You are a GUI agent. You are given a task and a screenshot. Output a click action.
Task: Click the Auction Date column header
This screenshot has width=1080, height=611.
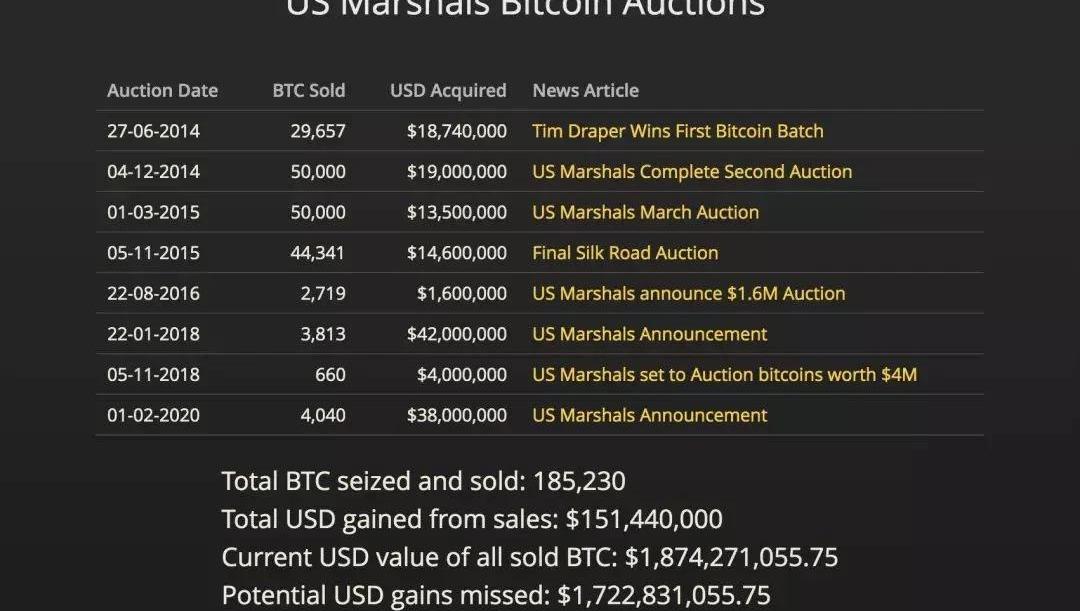point(162,90)
